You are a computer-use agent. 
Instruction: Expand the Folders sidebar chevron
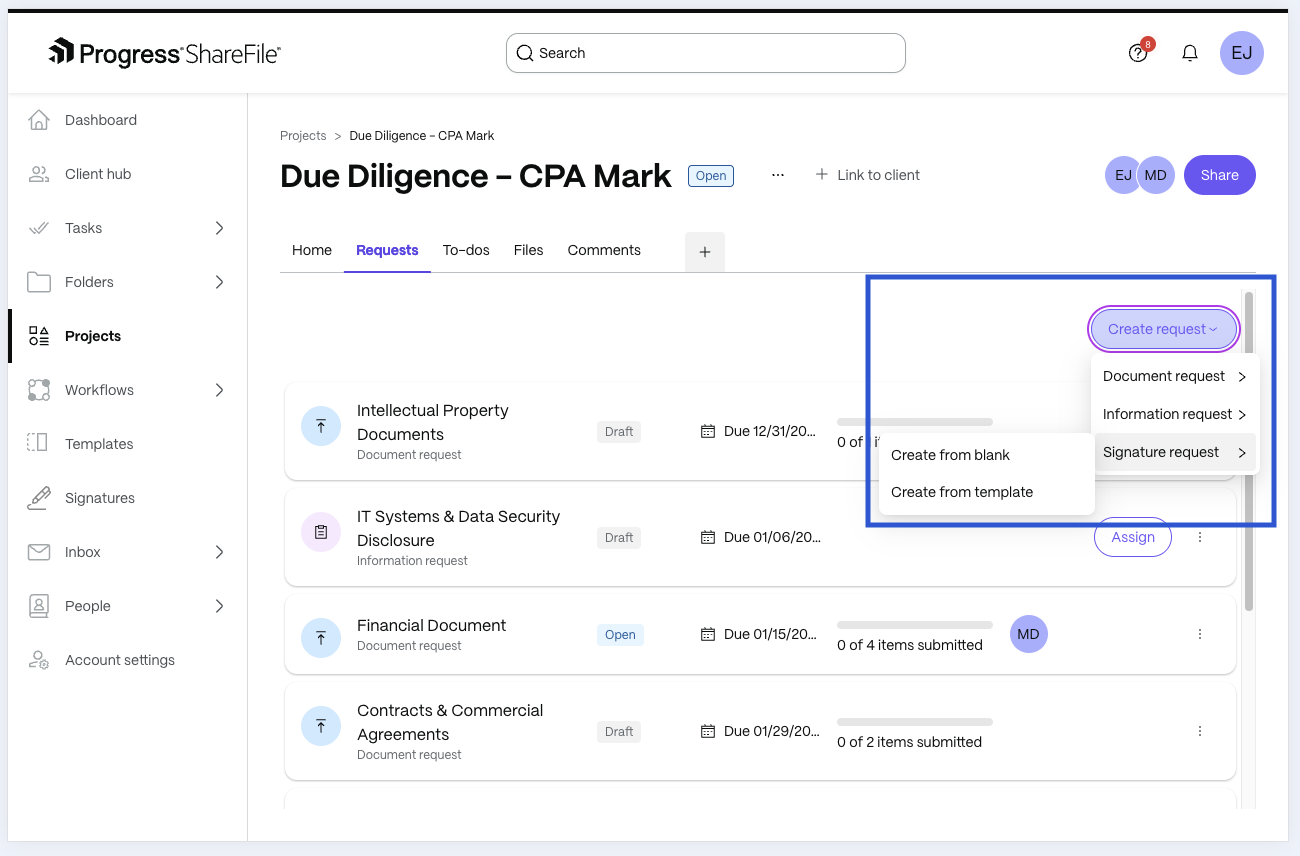tap(219, 282)
